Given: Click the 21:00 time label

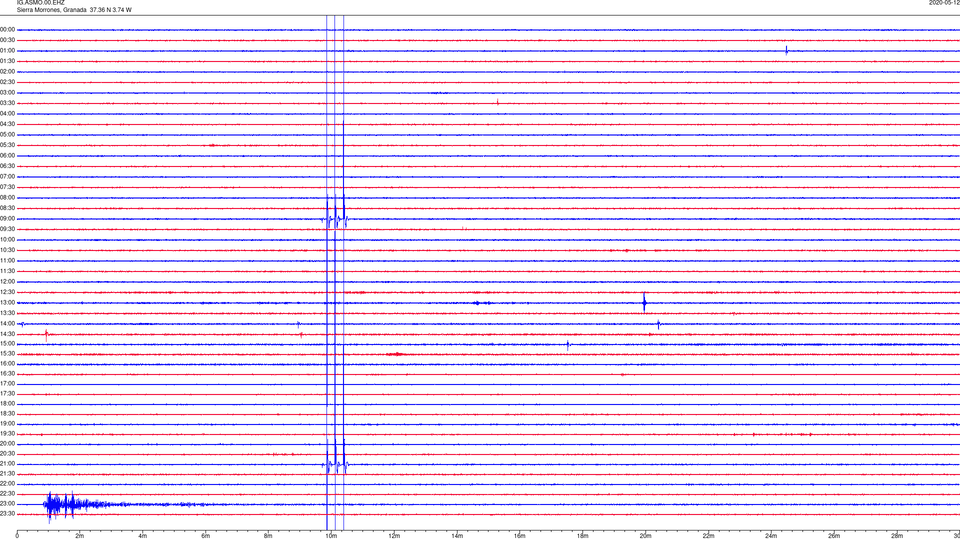Looking at the screenshot, I should [7, 464].
